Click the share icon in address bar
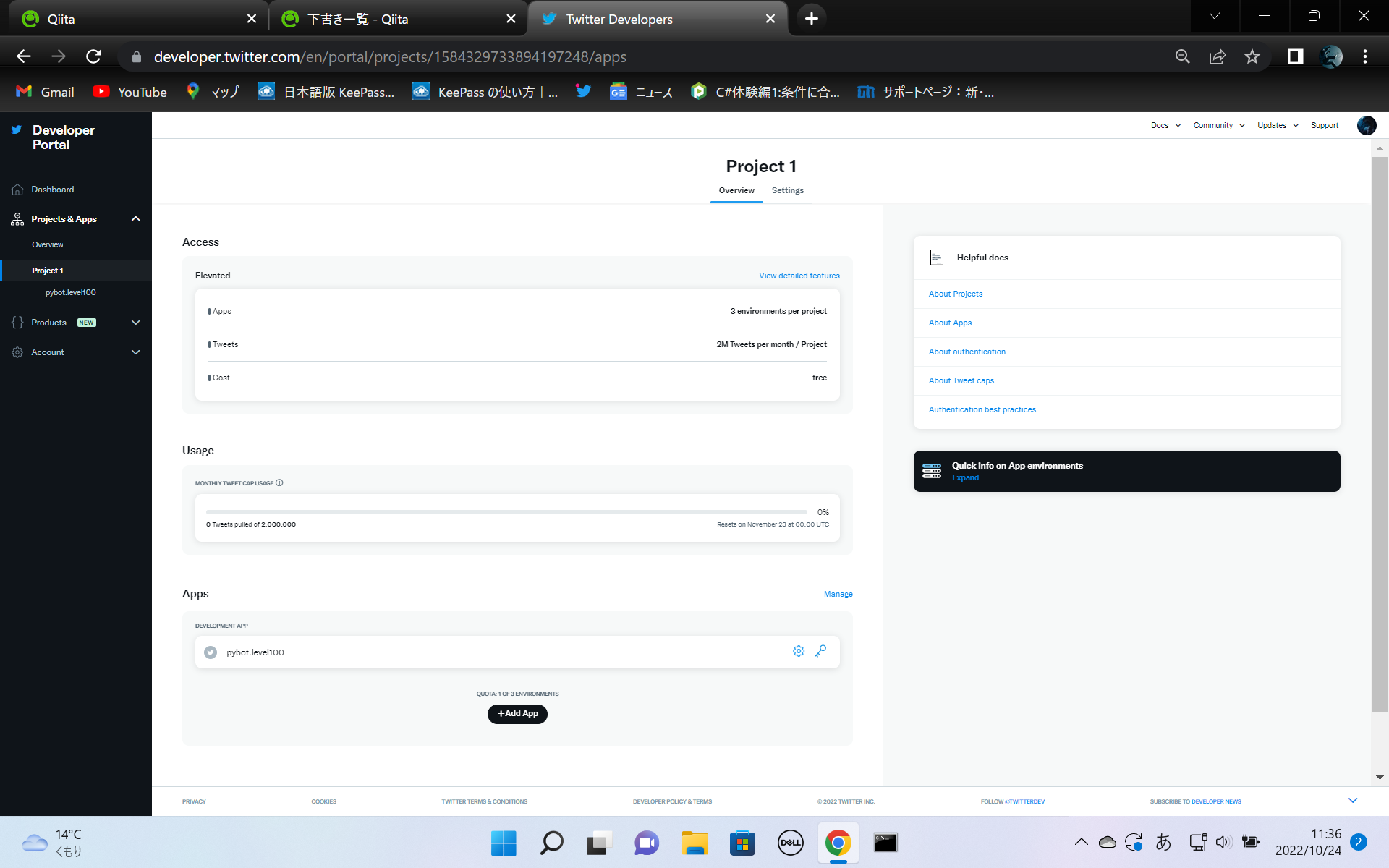The image size is (1389, 868). [1218, 56]
